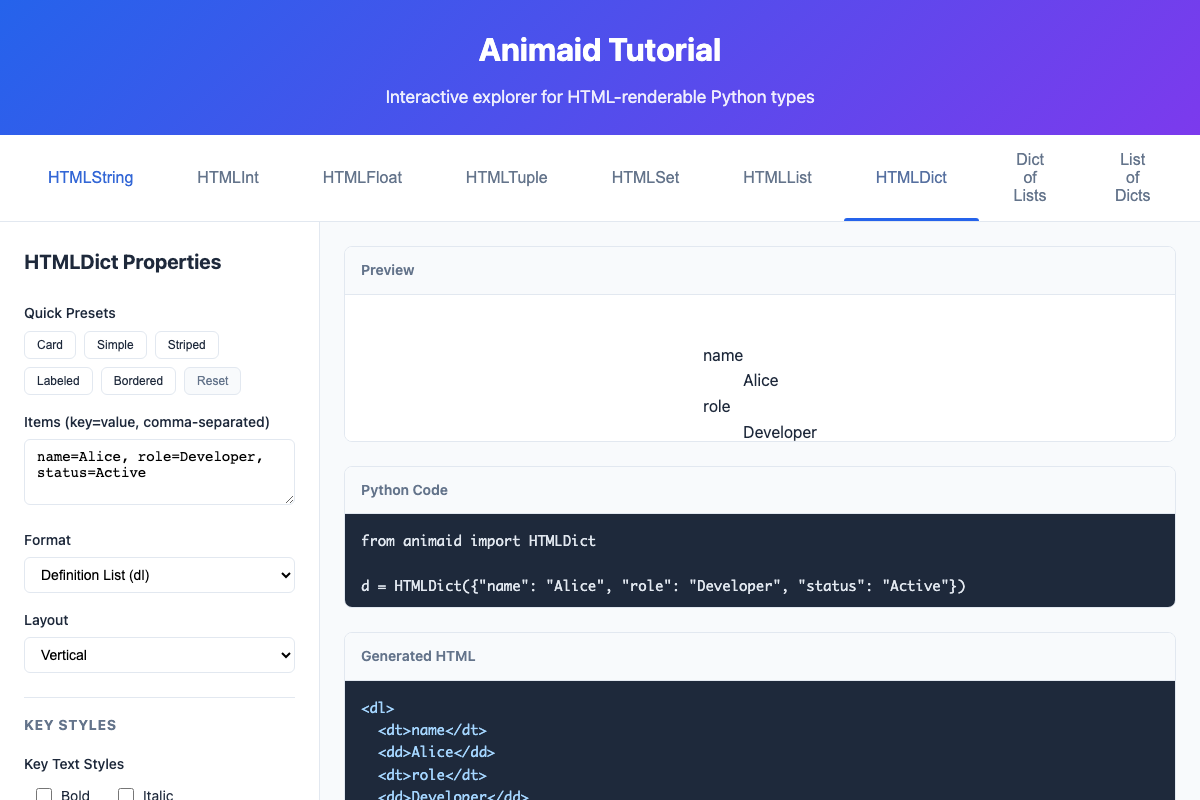Apply the Bordered quick preset
The height and width of the screenshot is (800, 1200).
click(x=137, y=380)
